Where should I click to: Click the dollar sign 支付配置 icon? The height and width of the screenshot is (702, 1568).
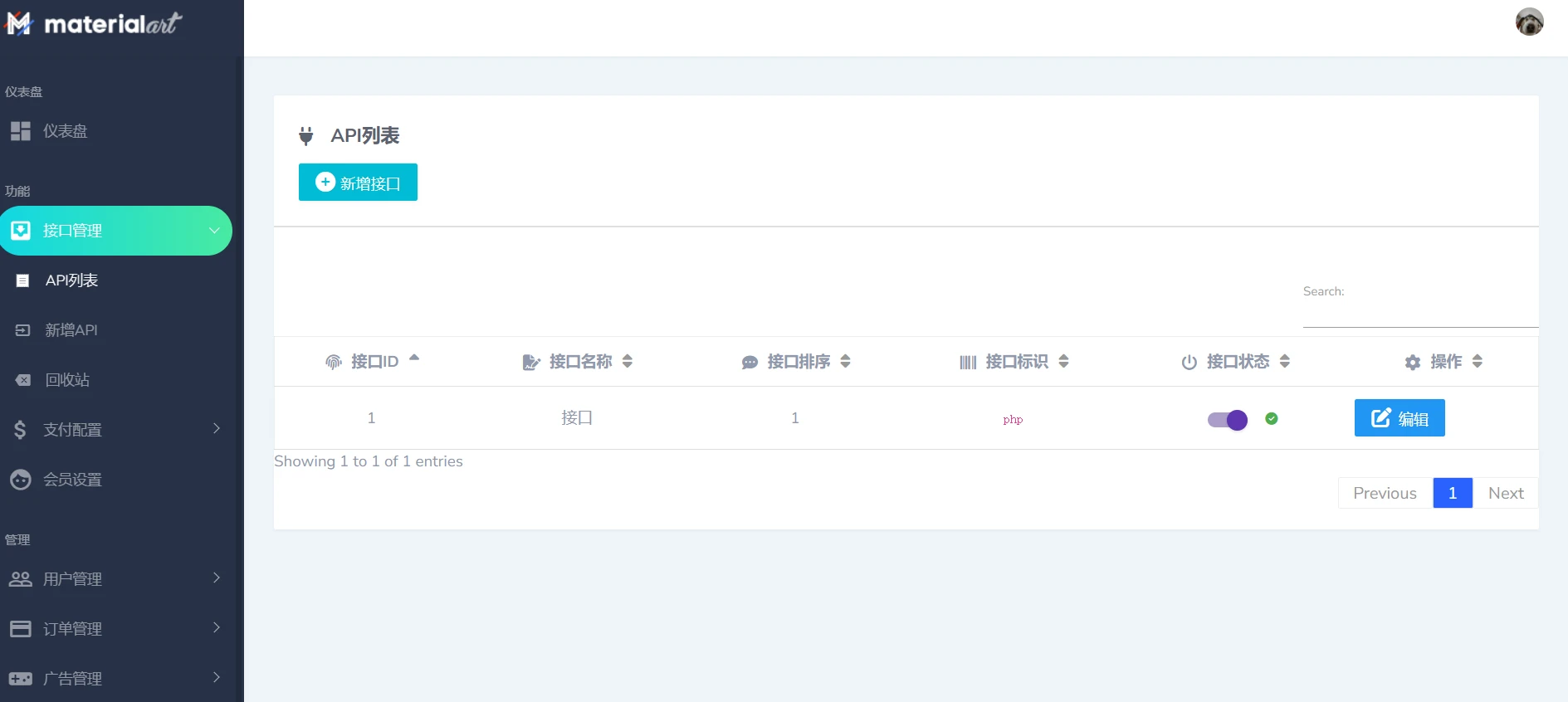click(x=21, y=430)
